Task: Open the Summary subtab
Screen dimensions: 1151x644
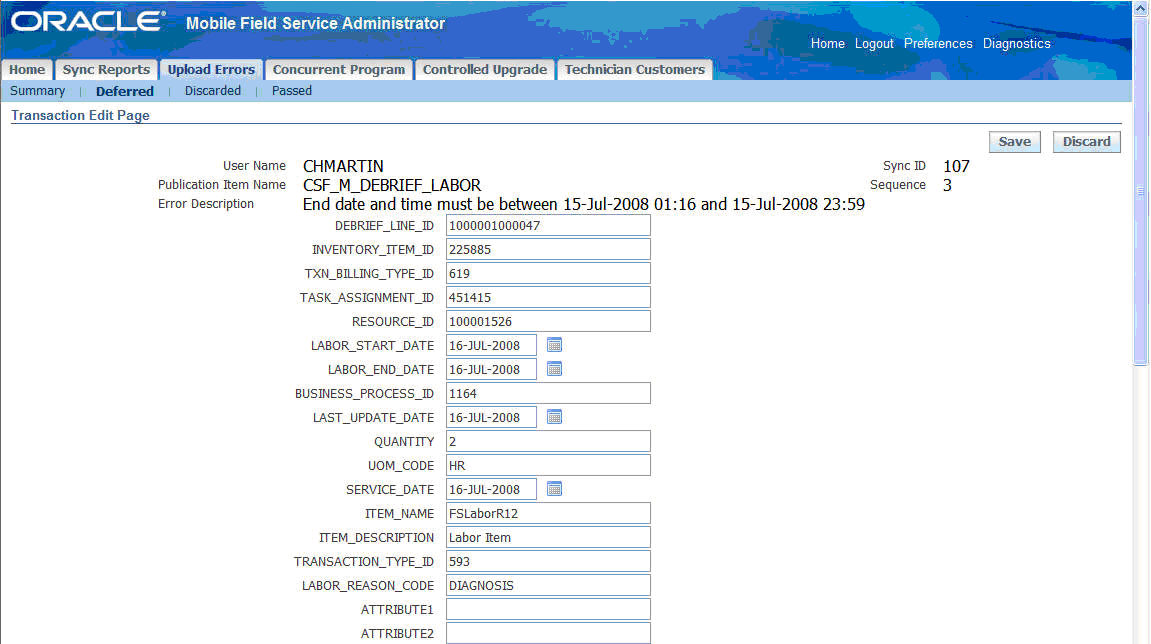Action: [x=37, y=91]
